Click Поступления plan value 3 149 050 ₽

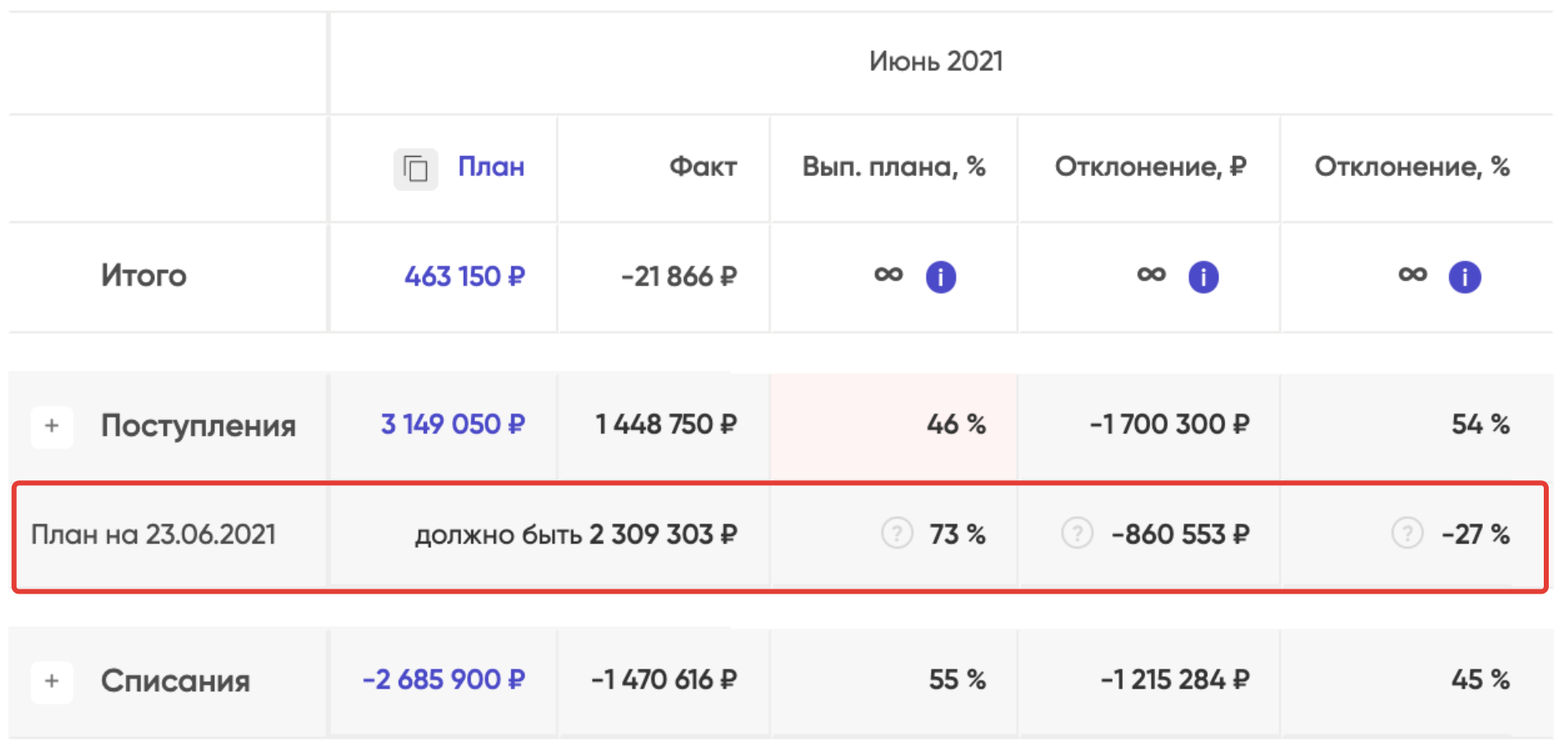[452, 424]
